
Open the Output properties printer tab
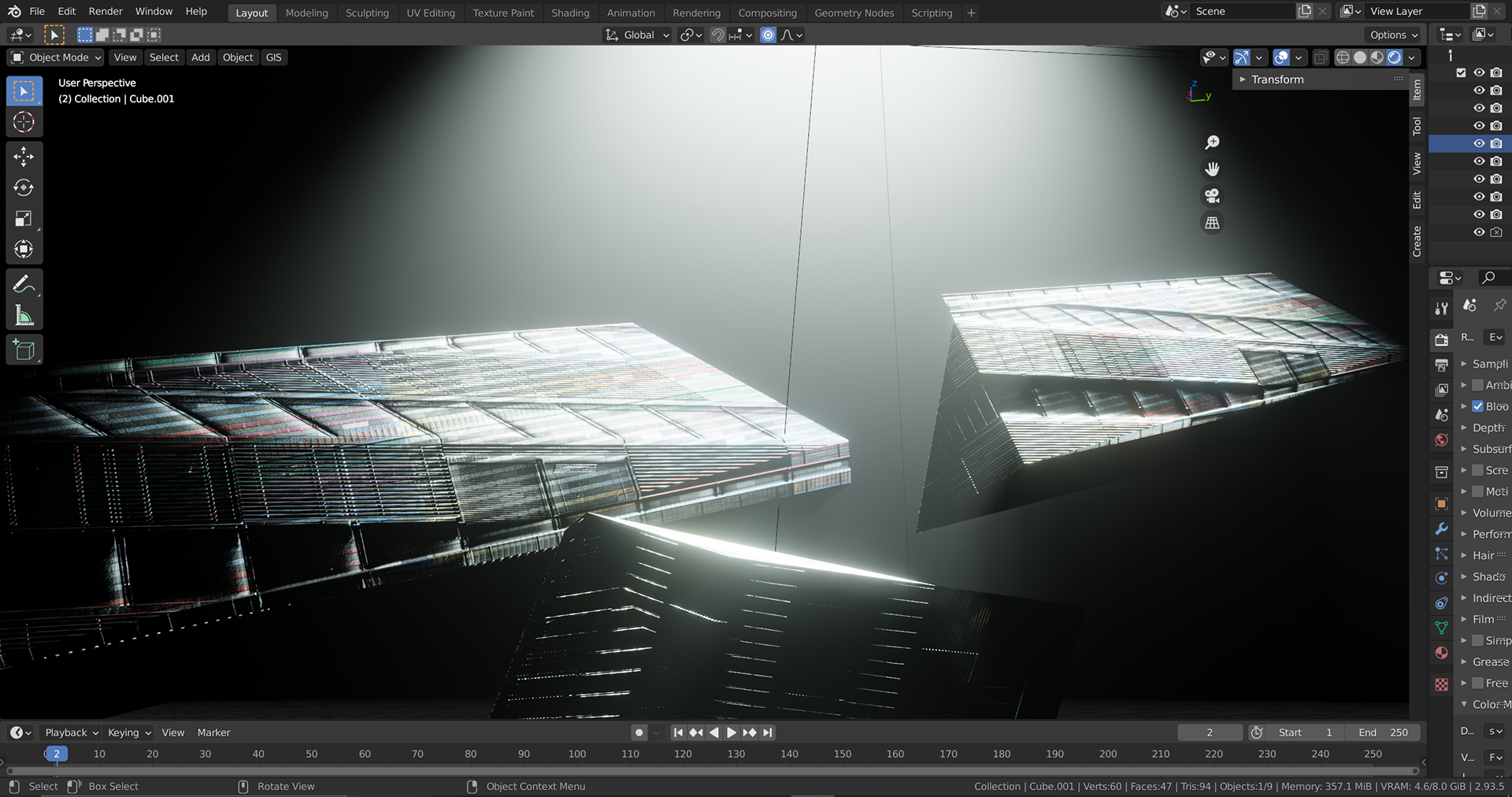coord(1441,365)
